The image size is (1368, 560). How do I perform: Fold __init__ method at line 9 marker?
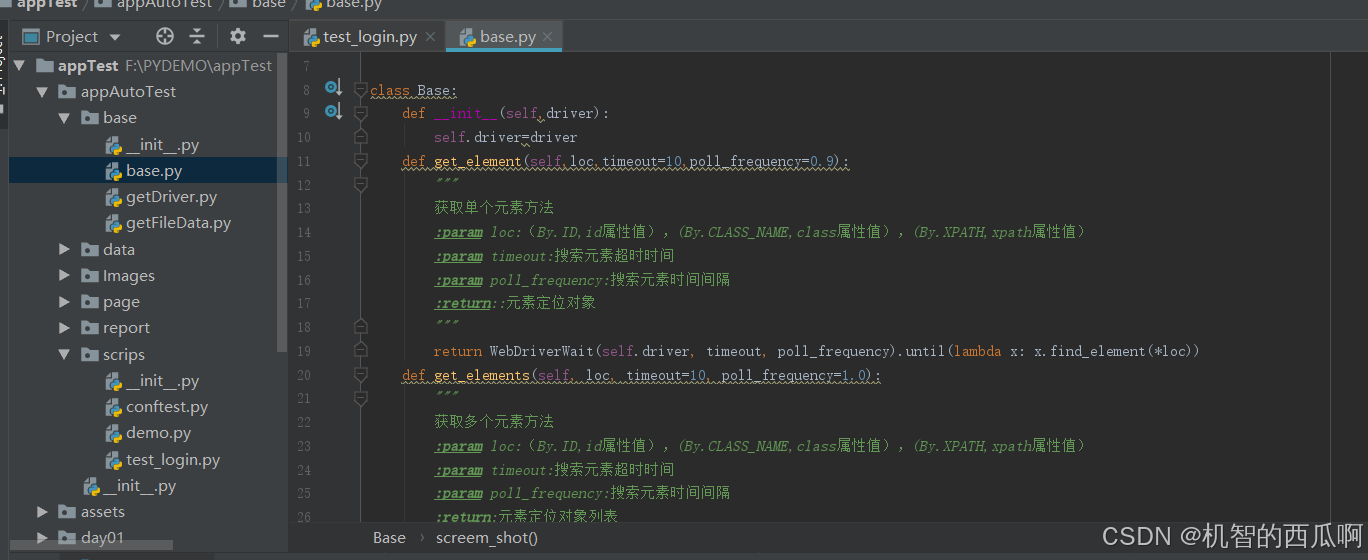point(361,113)
